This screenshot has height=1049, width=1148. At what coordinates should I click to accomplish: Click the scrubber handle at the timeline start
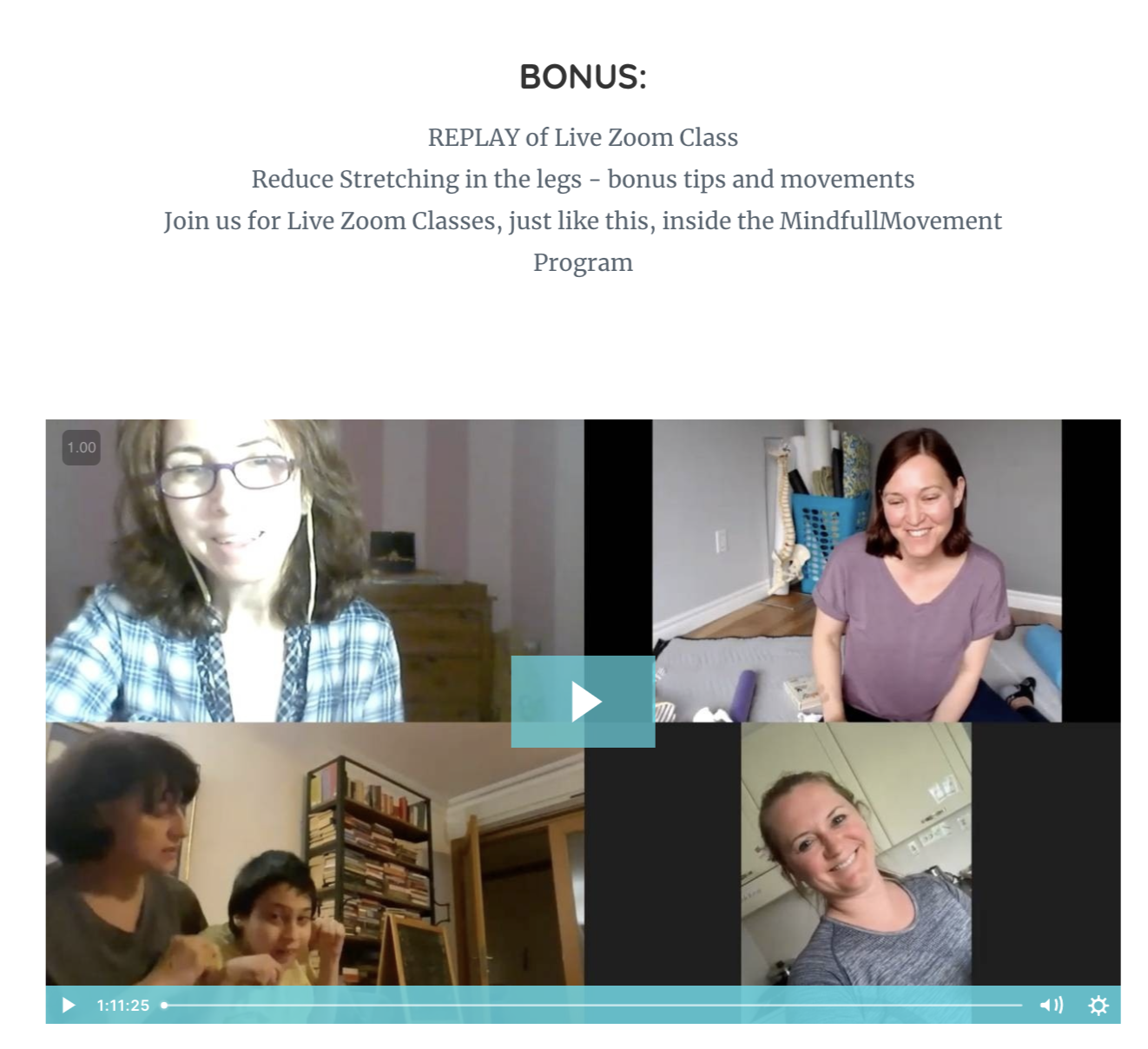coord(164,1005)
